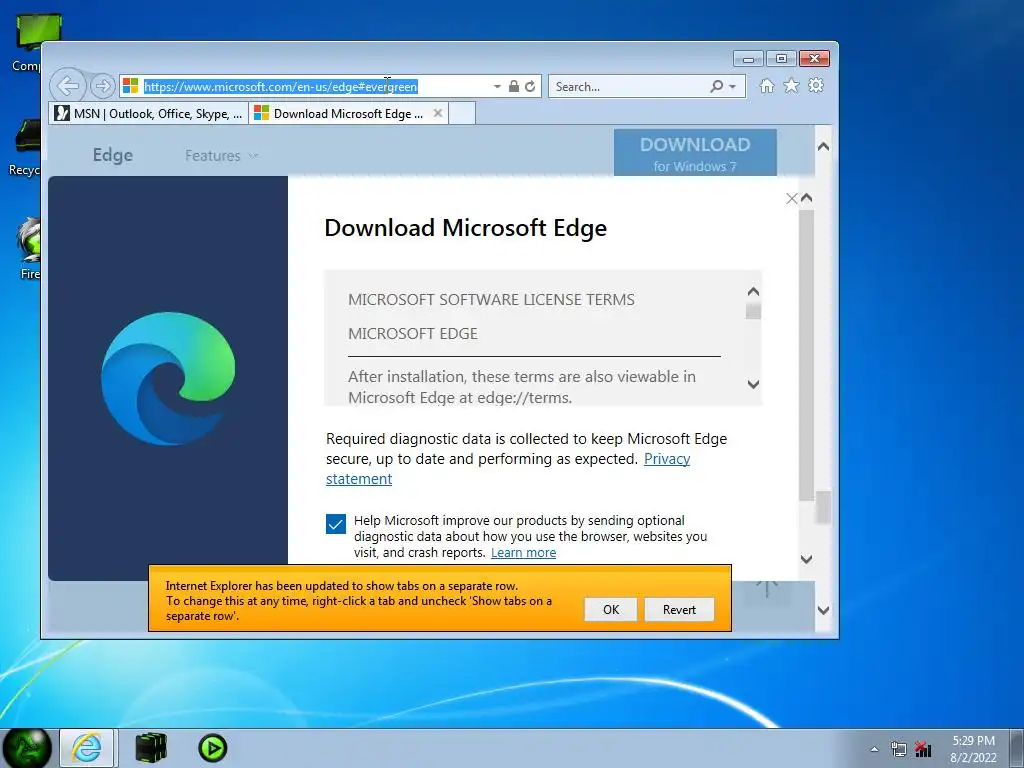
Task: Open the search provider dropdown arrow
Action: coord(733,86)
